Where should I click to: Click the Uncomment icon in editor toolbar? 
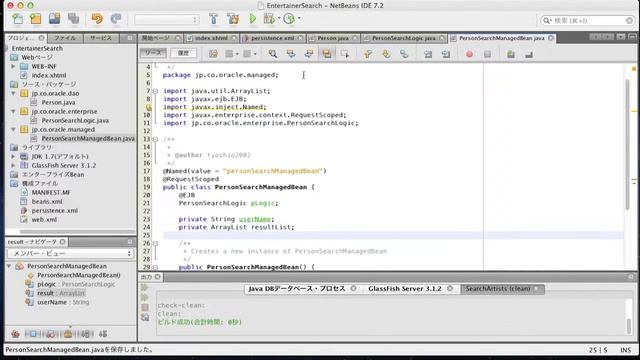[x=529, y=54]
